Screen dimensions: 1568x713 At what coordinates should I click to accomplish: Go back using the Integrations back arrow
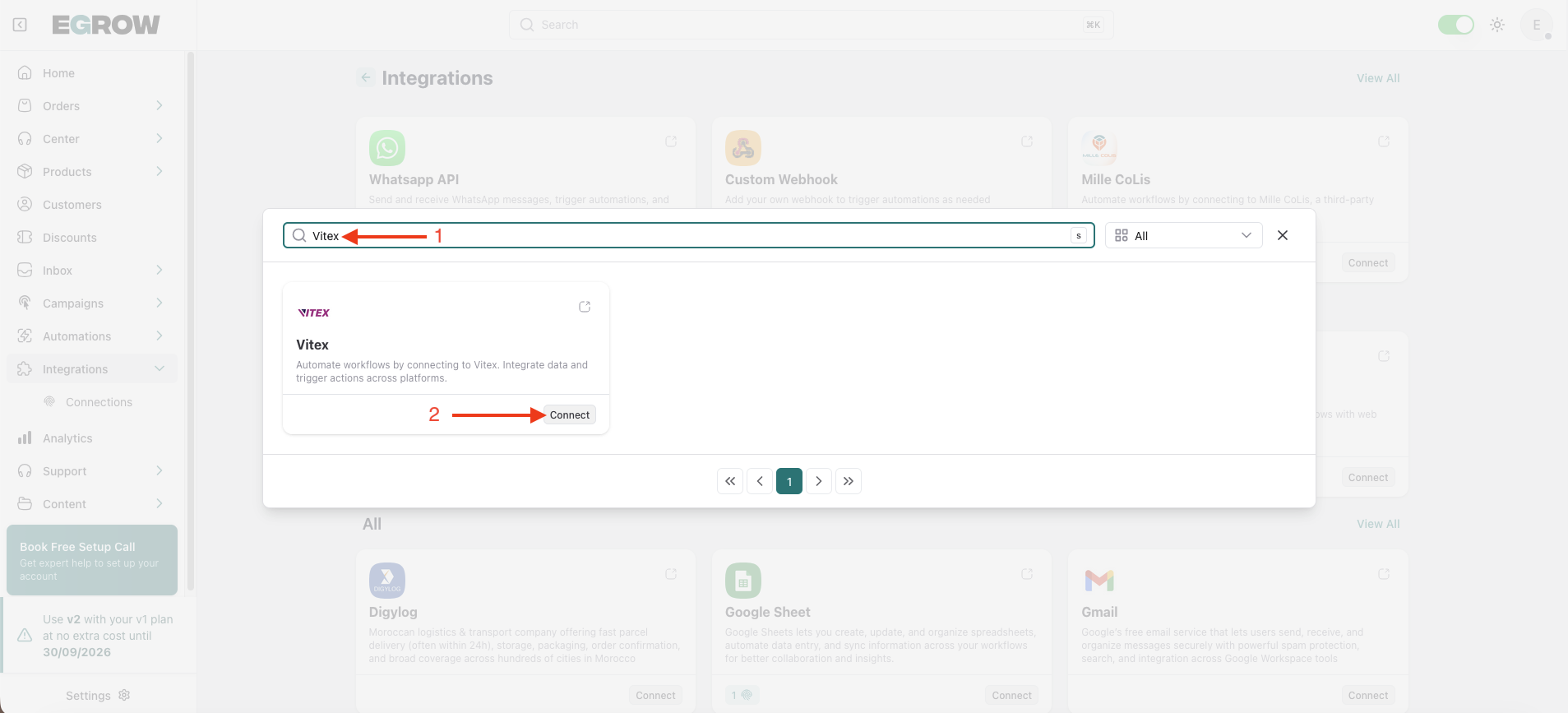tap(366, 77)
